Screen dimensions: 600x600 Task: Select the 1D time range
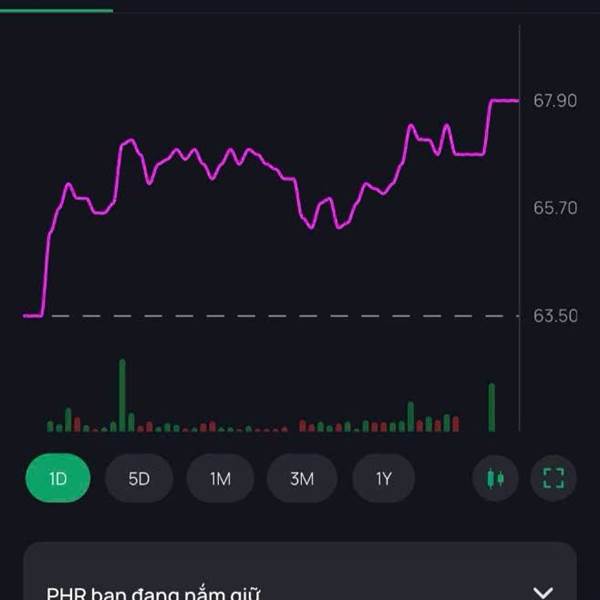pos(58,478)
